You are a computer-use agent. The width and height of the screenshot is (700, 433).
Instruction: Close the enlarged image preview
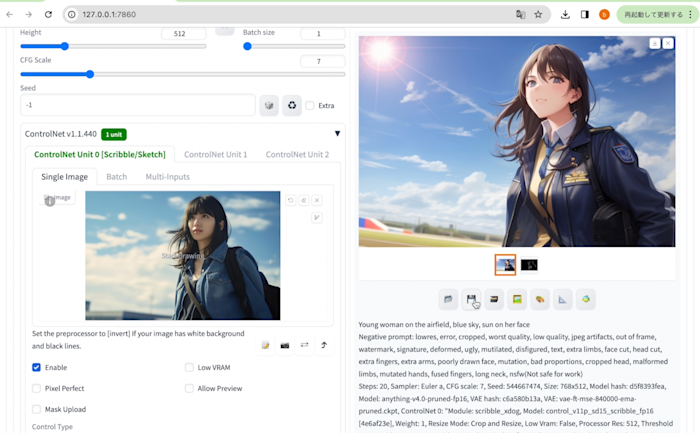click(x=668, y=43)
